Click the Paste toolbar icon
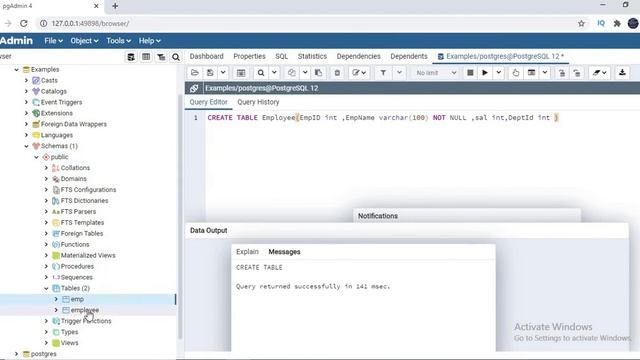The image size is (640, 360). coord(318,73)
